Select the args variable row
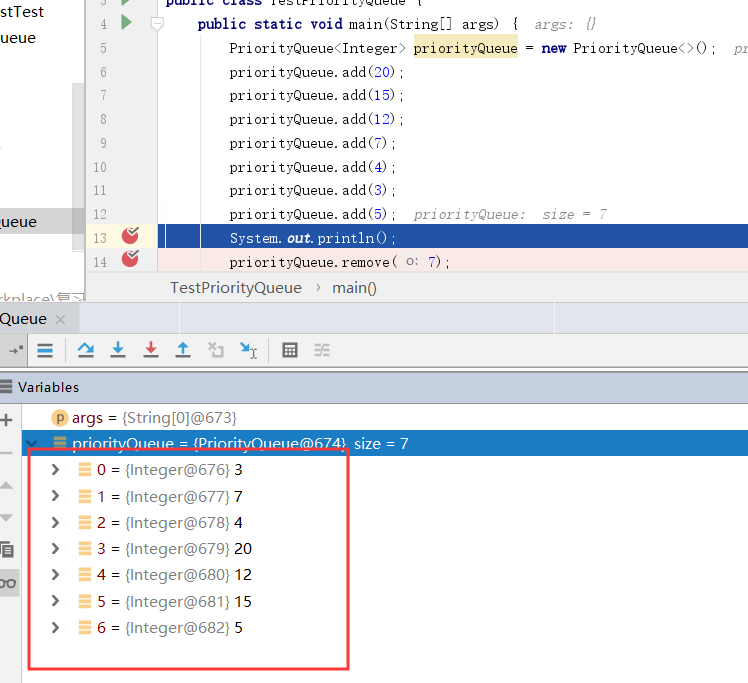 [x=384, y=418]
